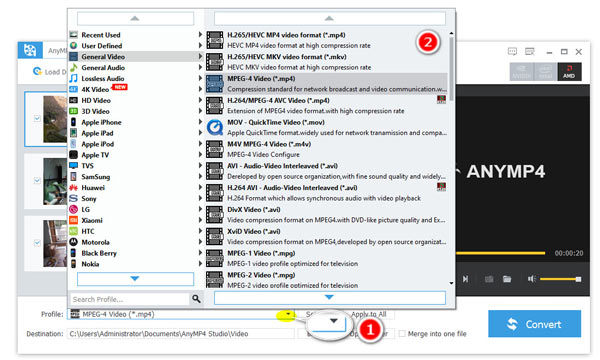
Task: Click the search magnifier icon in profile search
Action: [196, 299]
